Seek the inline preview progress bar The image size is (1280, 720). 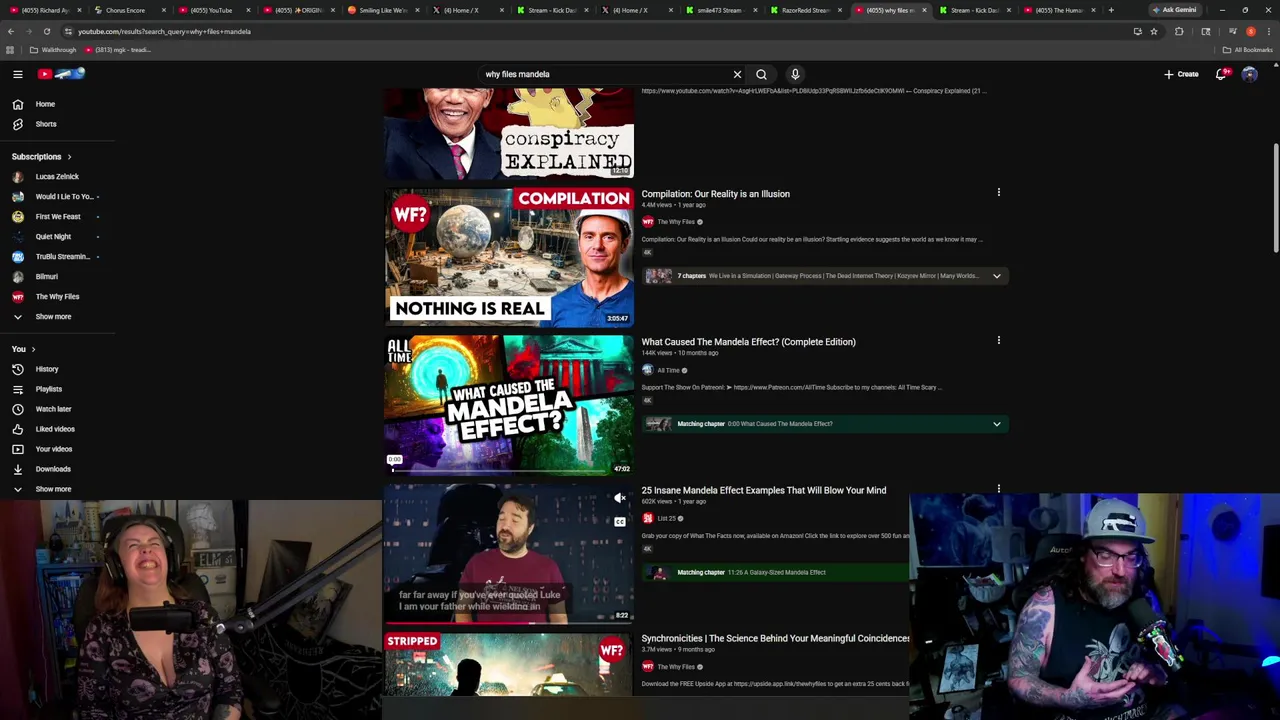click(509, 622)
